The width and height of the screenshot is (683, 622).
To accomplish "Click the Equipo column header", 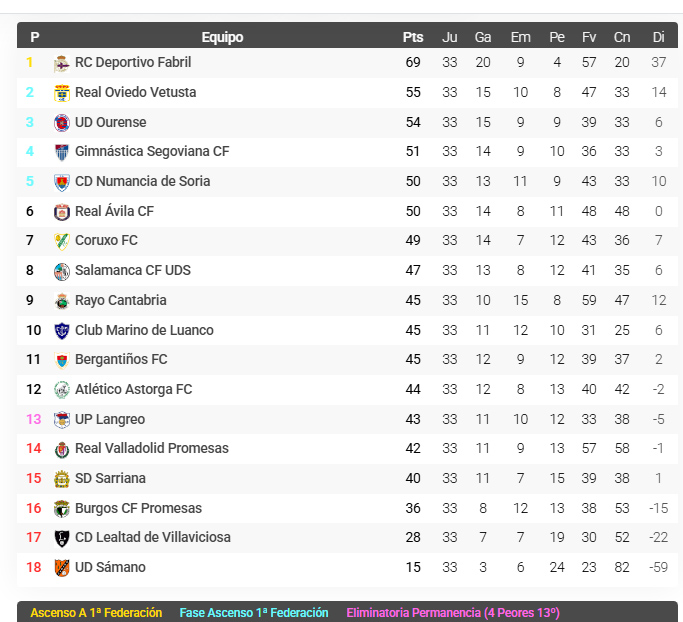I will (x=222, y=37).
